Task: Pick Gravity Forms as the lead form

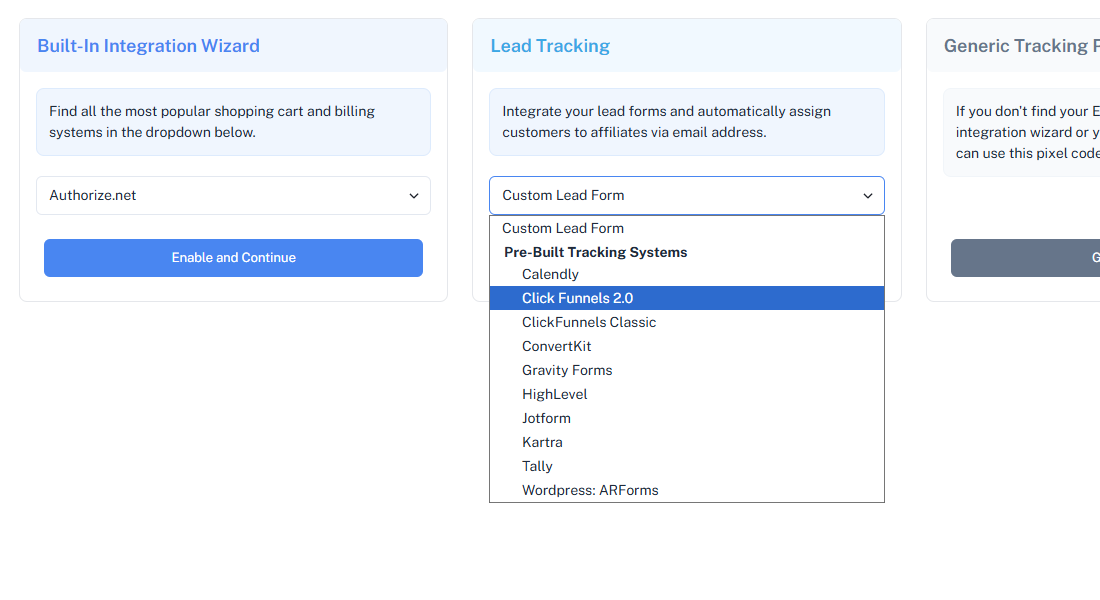Action: coord(567,369)
